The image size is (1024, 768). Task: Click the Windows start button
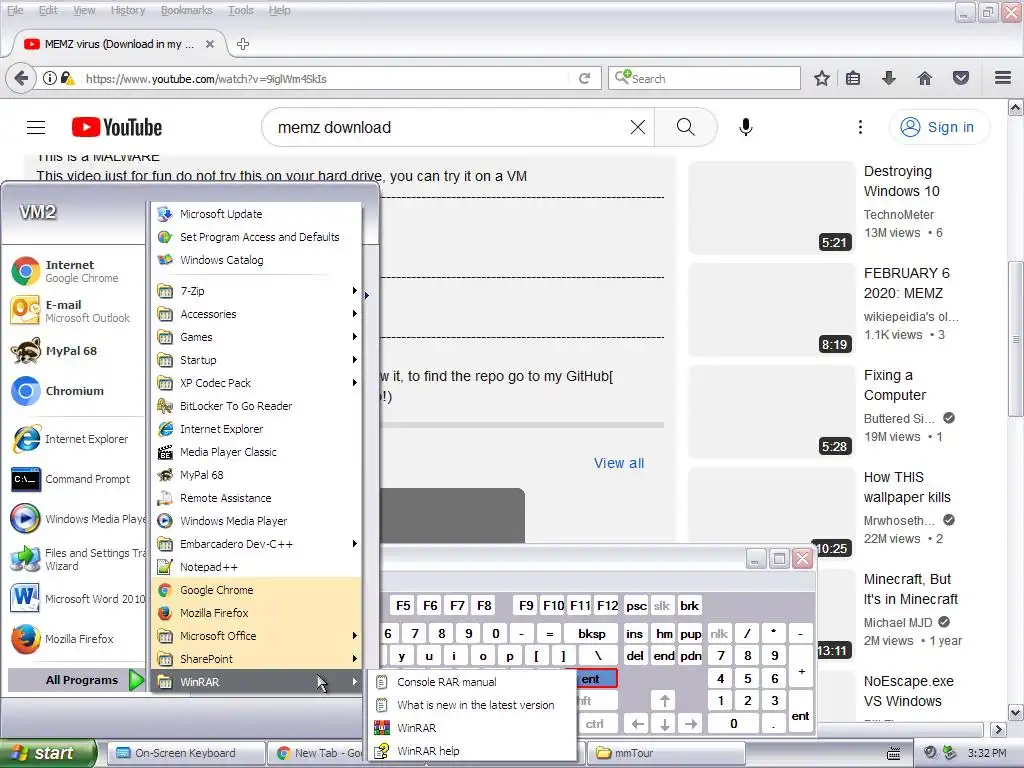pyautogui.click(x=48, y=753)
